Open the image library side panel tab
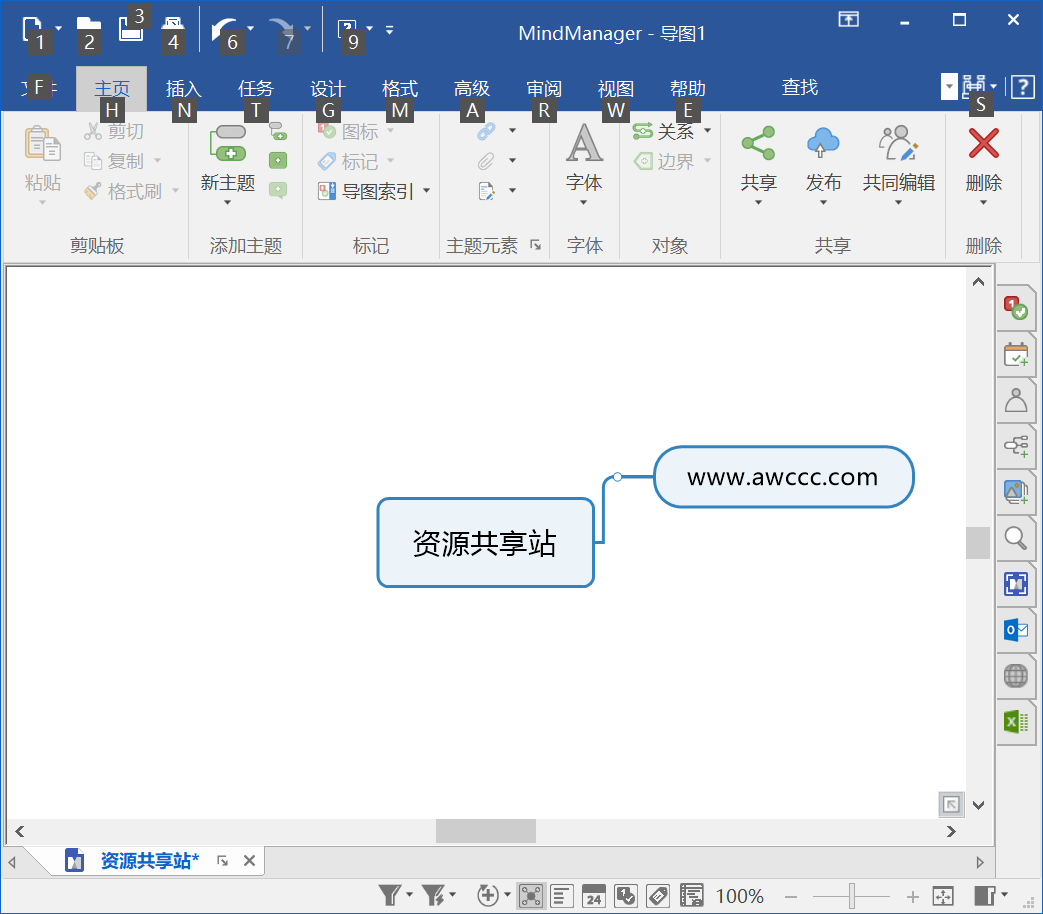 point(1016,492)
